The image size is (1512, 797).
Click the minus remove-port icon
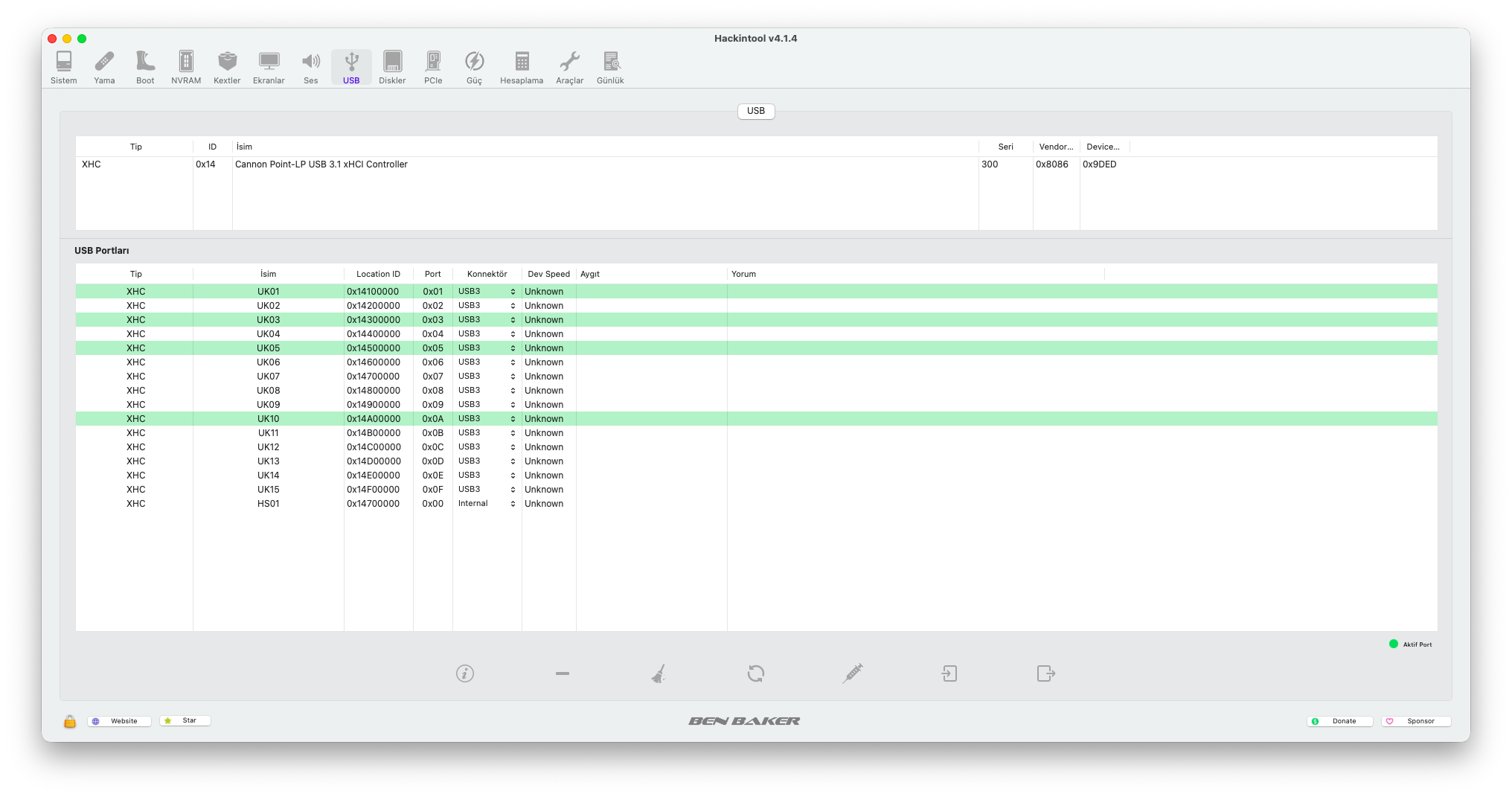563,673
